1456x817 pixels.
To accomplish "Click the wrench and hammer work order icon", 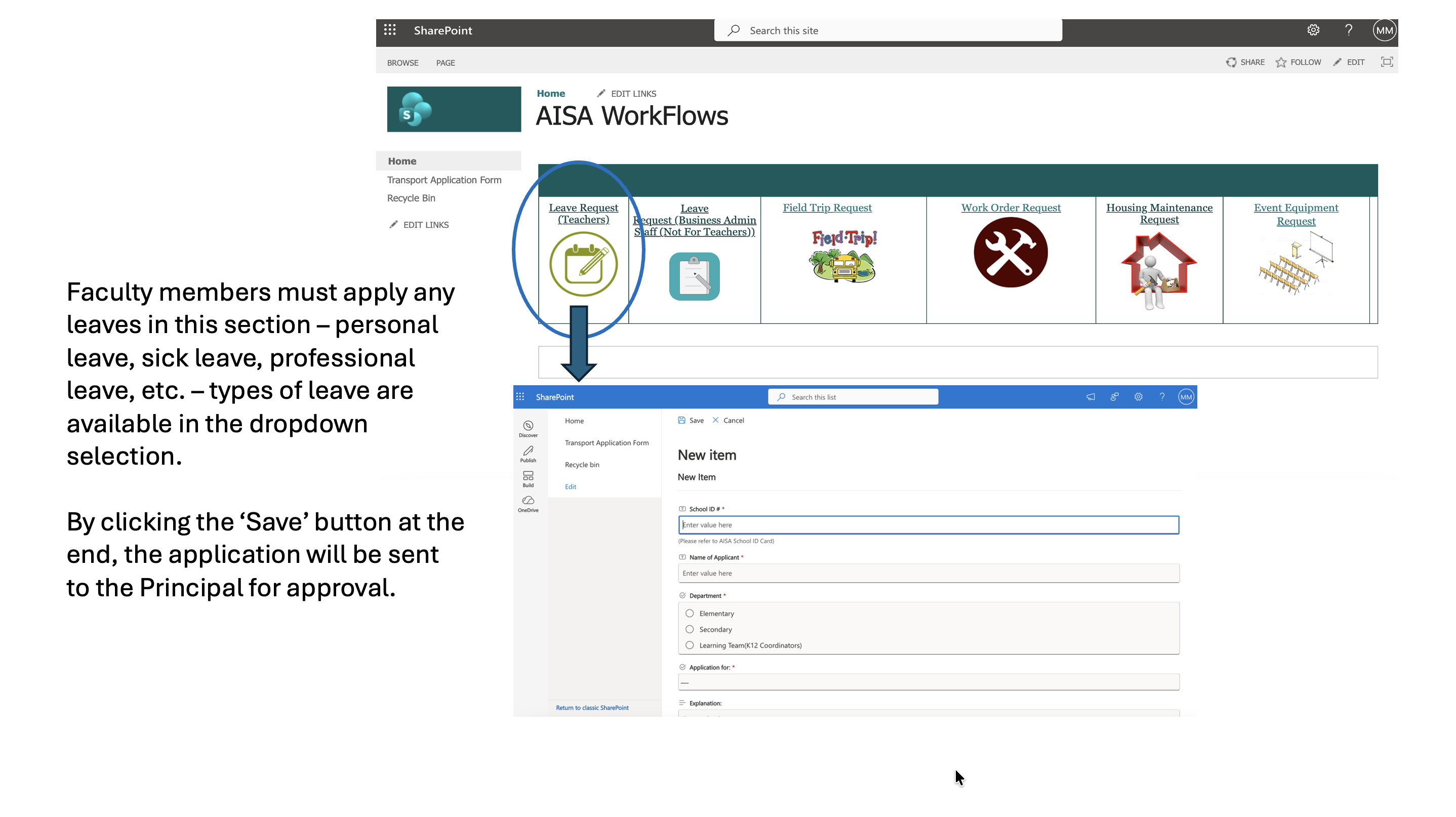I will coord(1010,252).
